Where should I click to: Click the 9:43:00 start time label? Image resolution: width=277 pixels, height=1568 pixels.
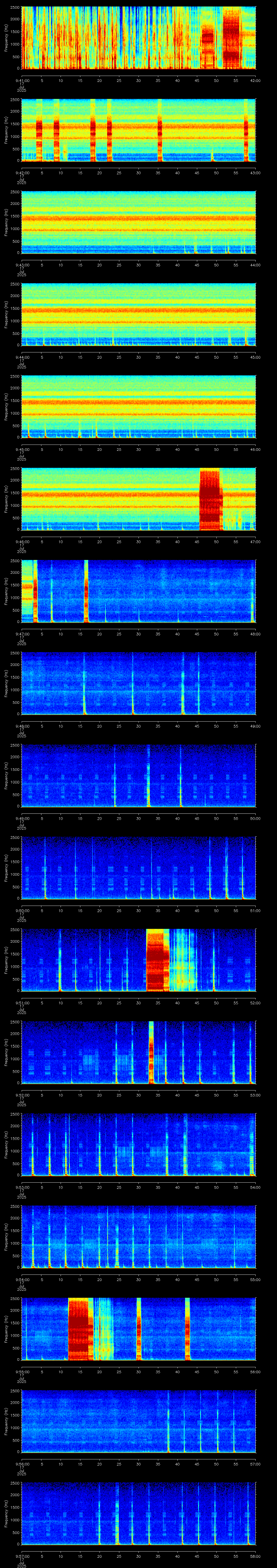[x=22, y=265]
